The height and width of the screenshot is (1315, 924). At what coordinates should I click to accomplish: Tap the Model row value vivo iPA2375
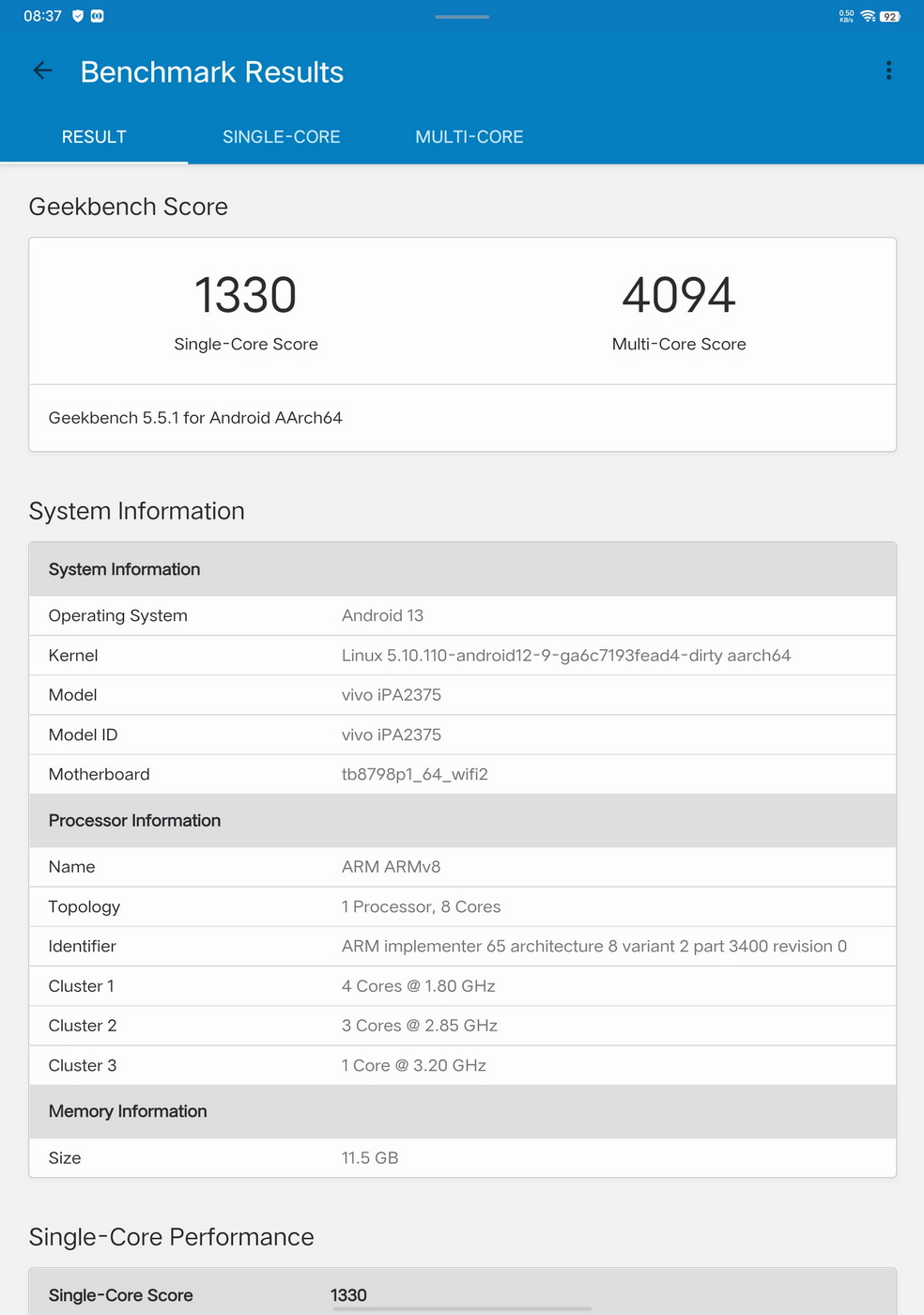pyautogui.click(x=392, y=695)
